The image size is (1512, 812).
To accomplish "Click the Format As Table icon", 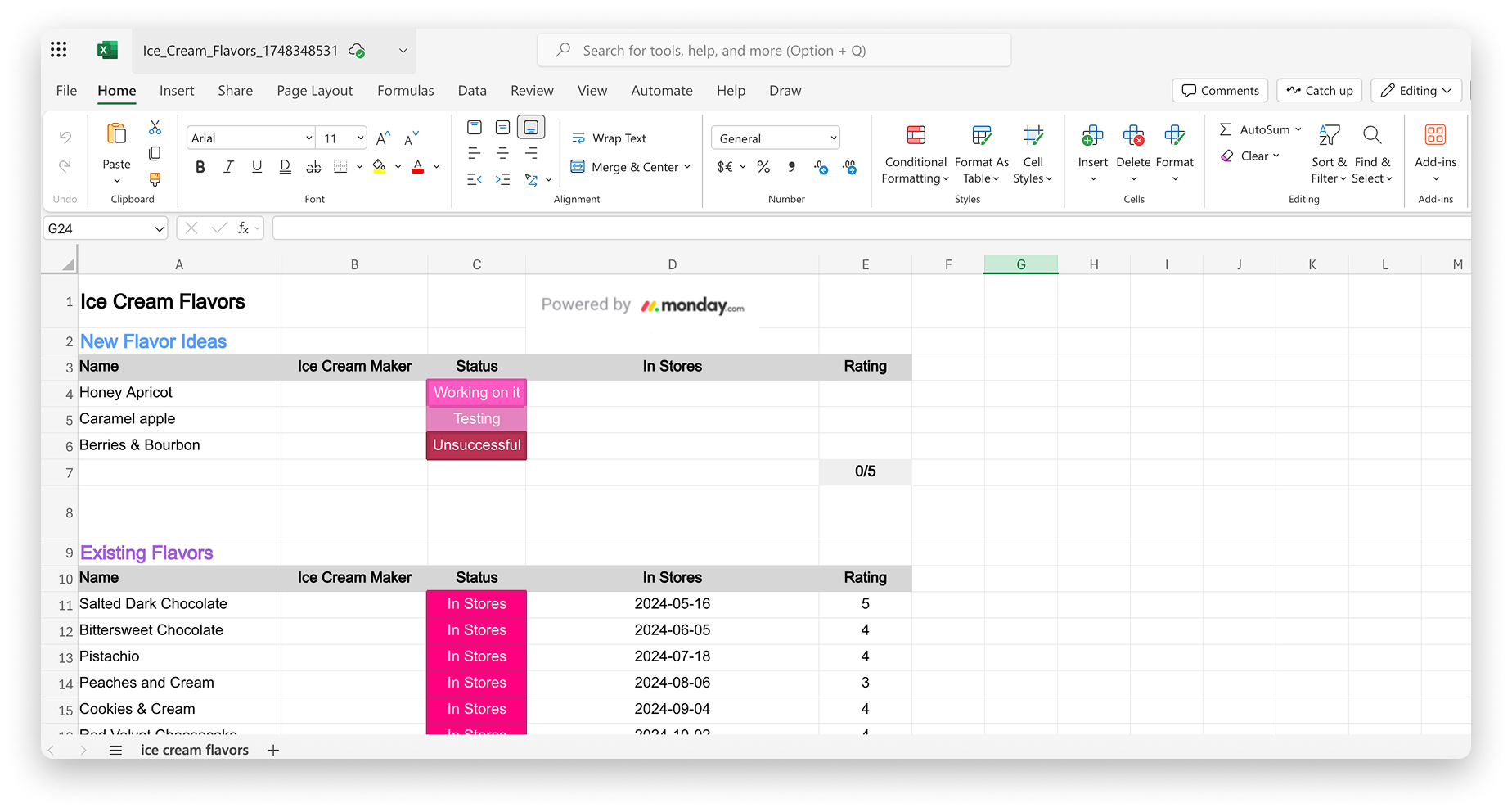I will 981,136.
